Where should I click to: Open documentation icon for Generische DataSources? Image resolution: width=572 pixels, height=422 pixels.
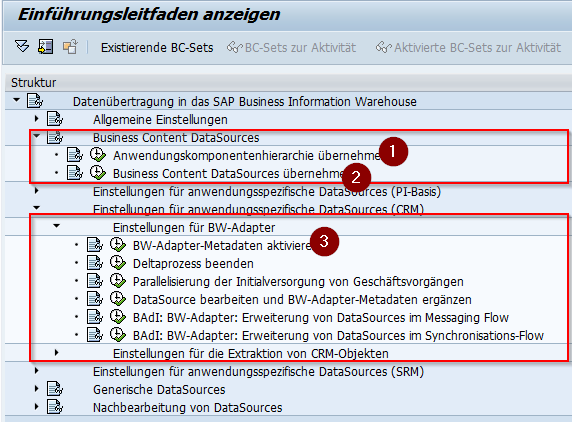pos(55,389)
